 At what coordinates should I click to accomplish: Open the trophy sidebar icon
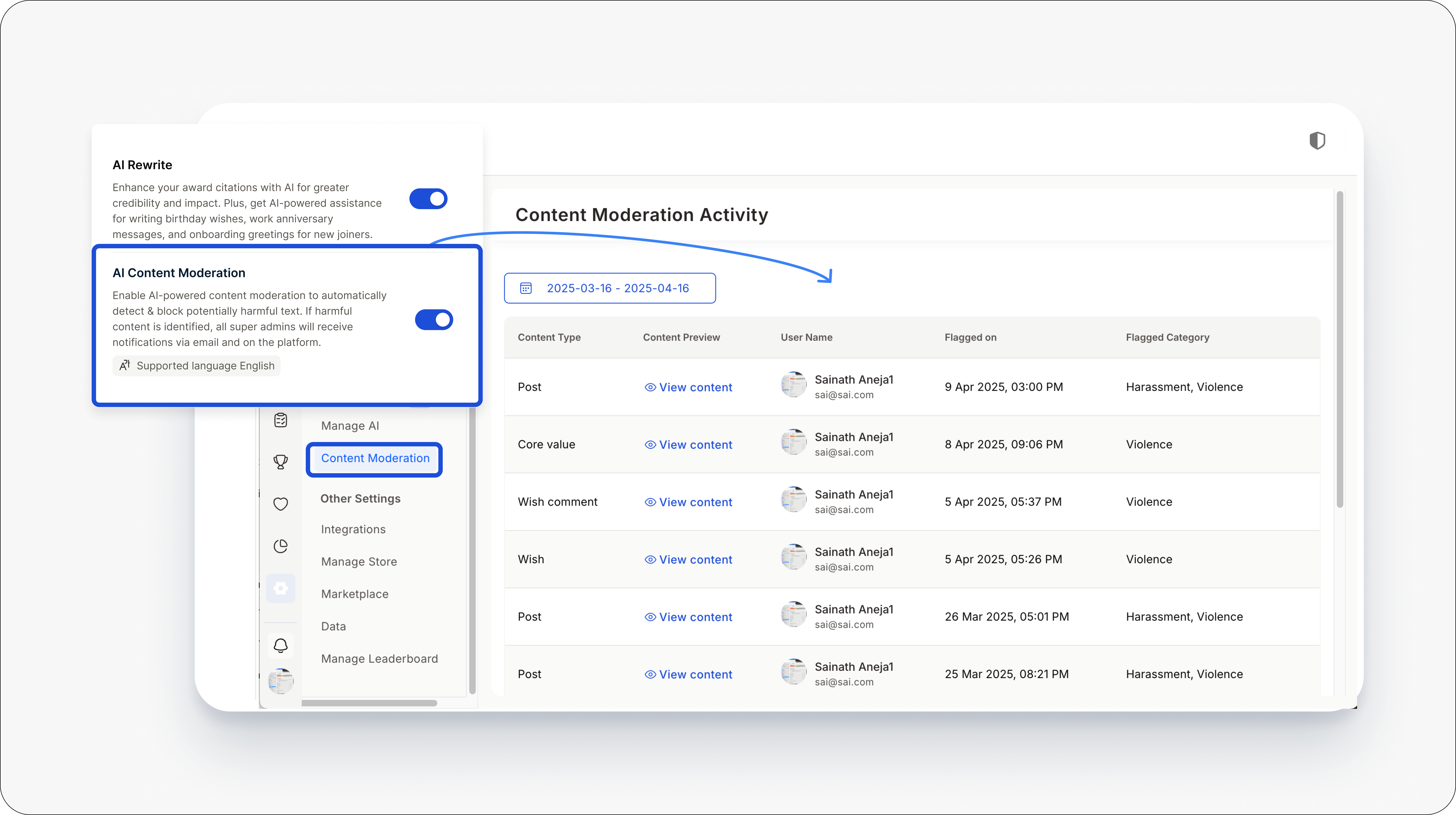(x=280, y=462)
